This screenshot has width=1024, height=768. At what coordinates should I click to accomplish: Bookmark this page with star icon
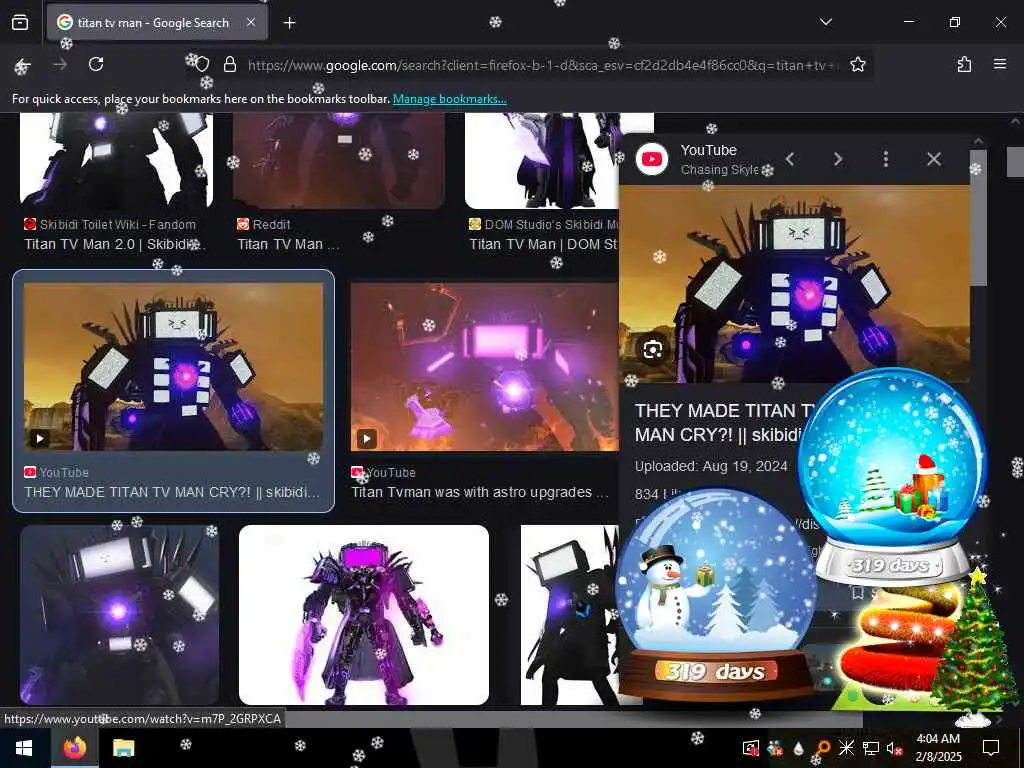pos(857,64)
